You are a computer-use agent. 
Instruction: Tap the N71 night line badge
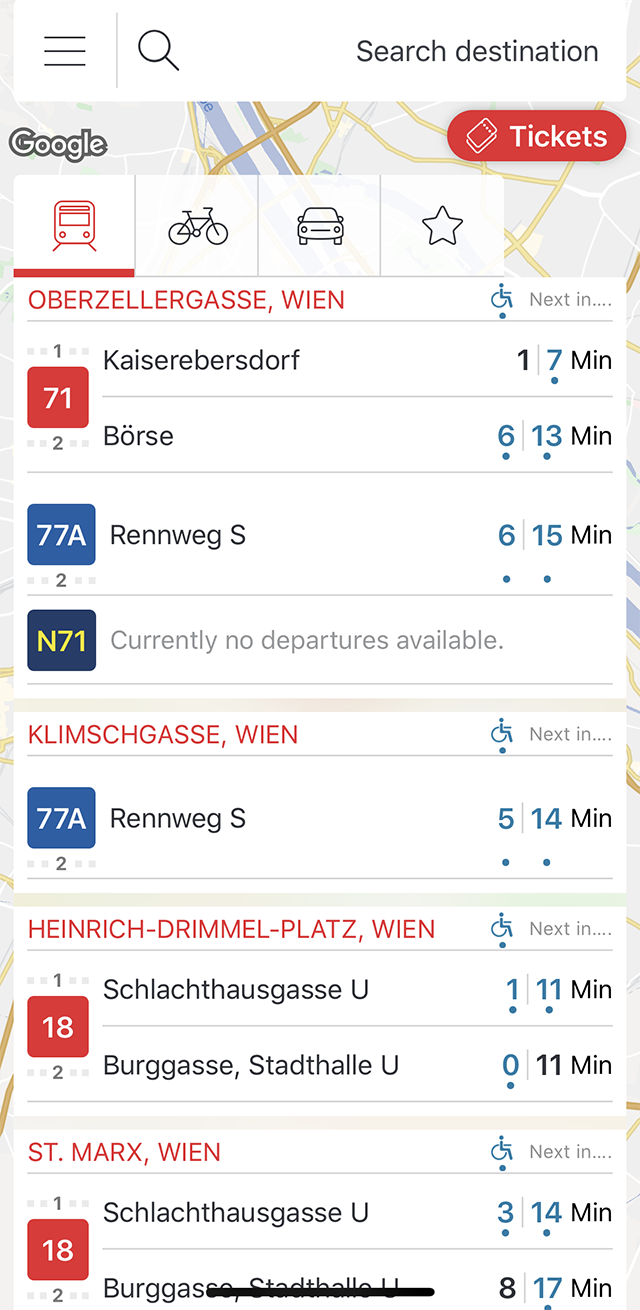(62, 640)
